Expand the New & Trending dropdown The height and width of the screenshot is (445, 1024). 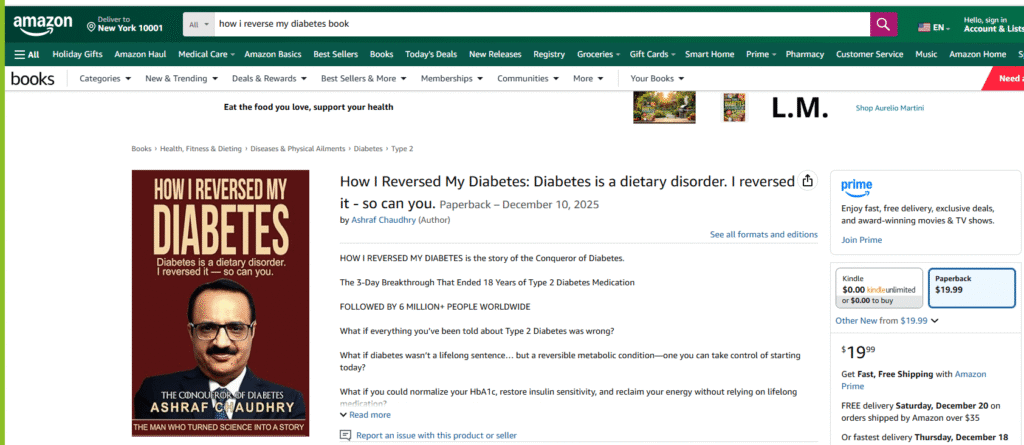pyautogui.click(x=182, y=78)
